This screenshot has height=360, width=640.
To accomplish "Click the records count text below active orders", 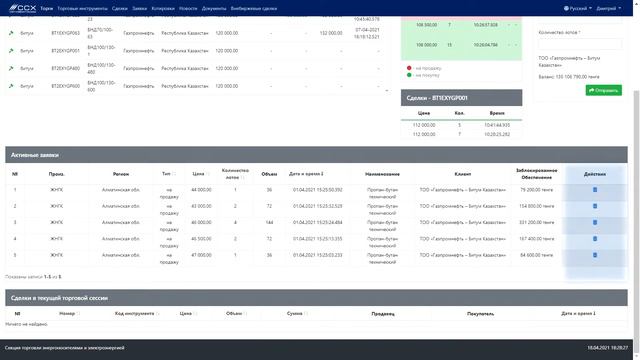I will point(33,277).
